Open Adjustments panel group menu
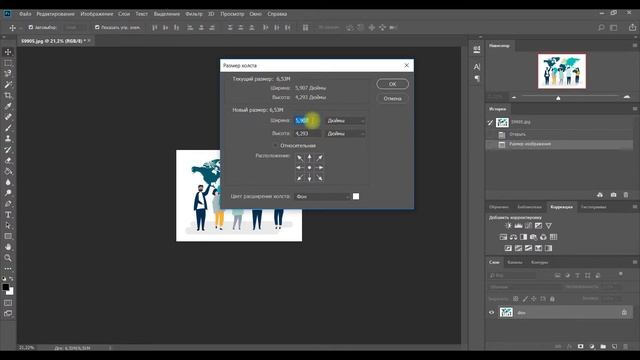The width and height of the screenshot is (640, 360). tap(635, 207)
